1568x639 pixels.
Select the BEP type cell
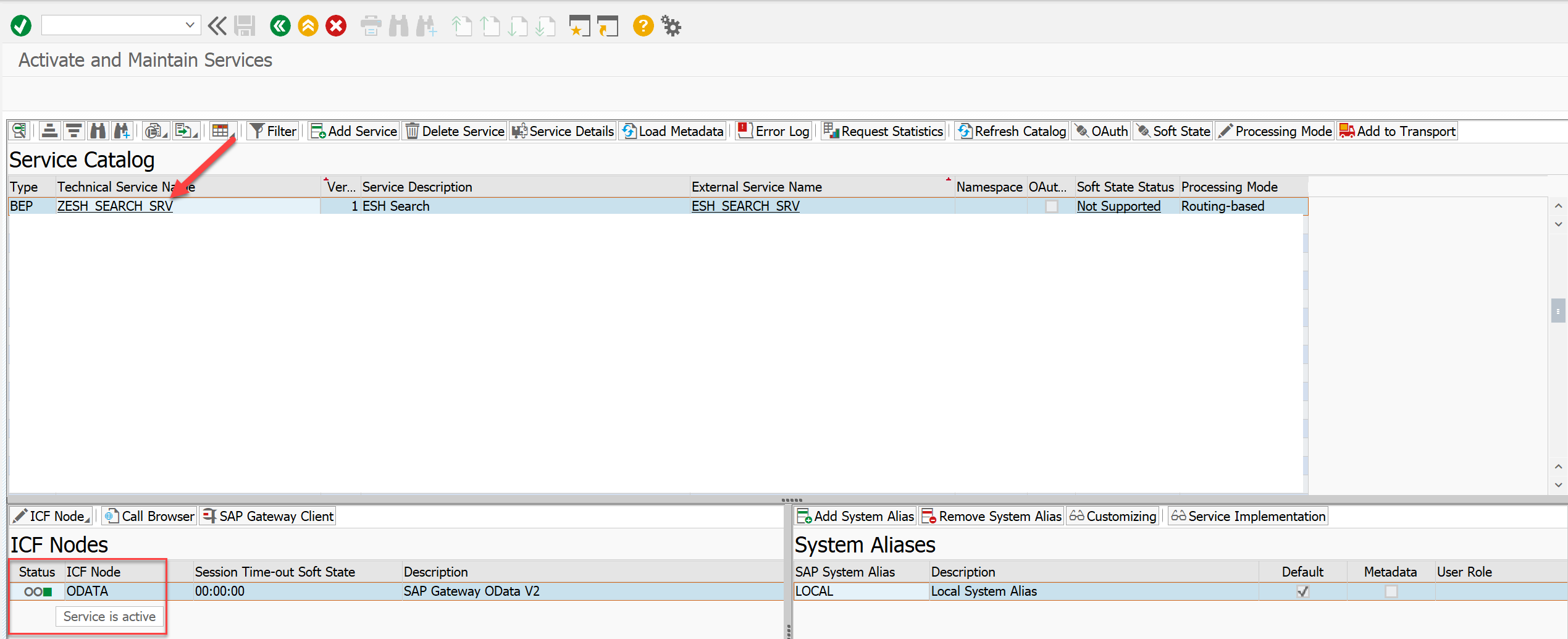point(32,206)
